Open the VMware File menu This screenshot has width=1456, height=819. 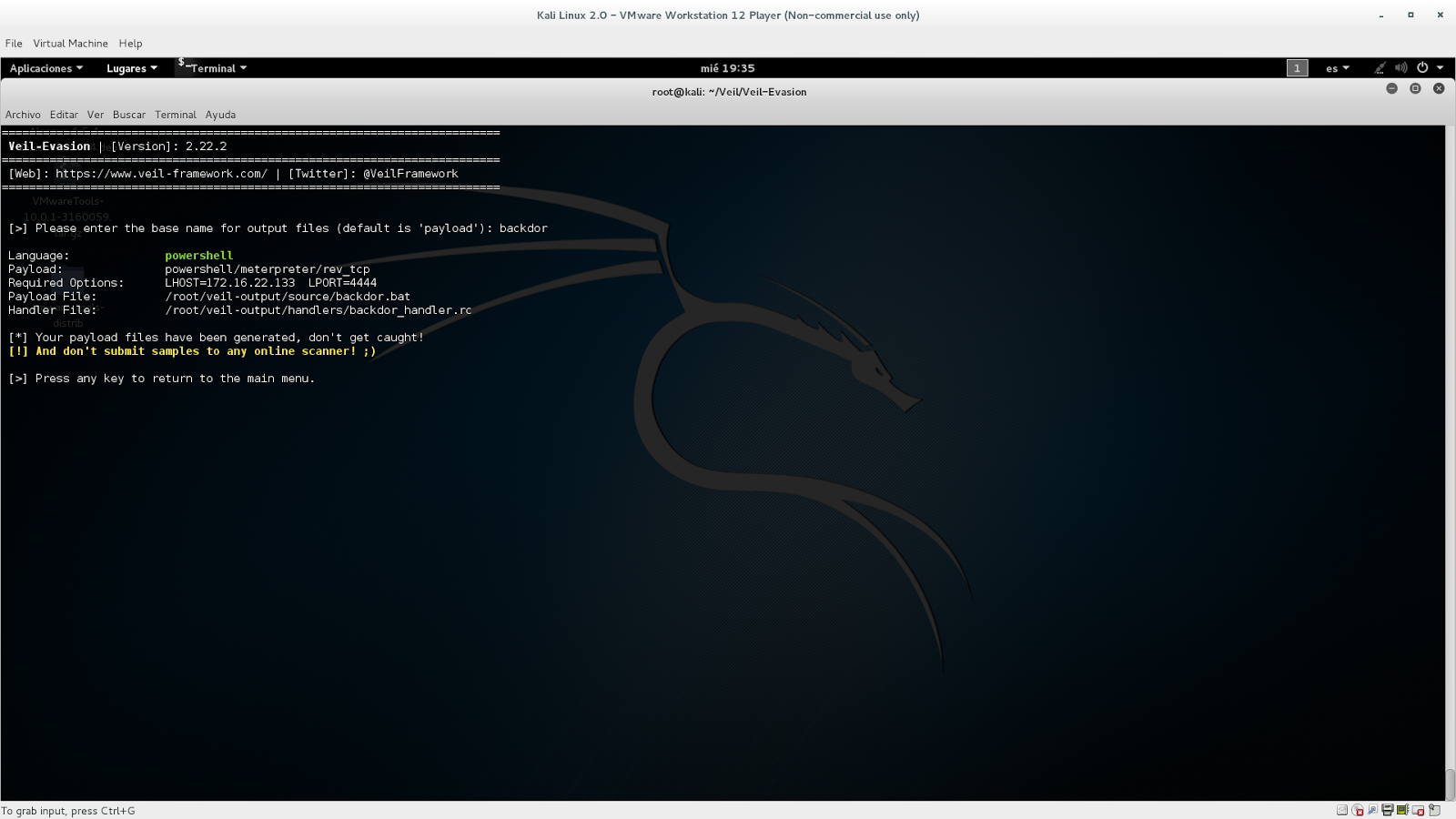click(x=14, y=44)
